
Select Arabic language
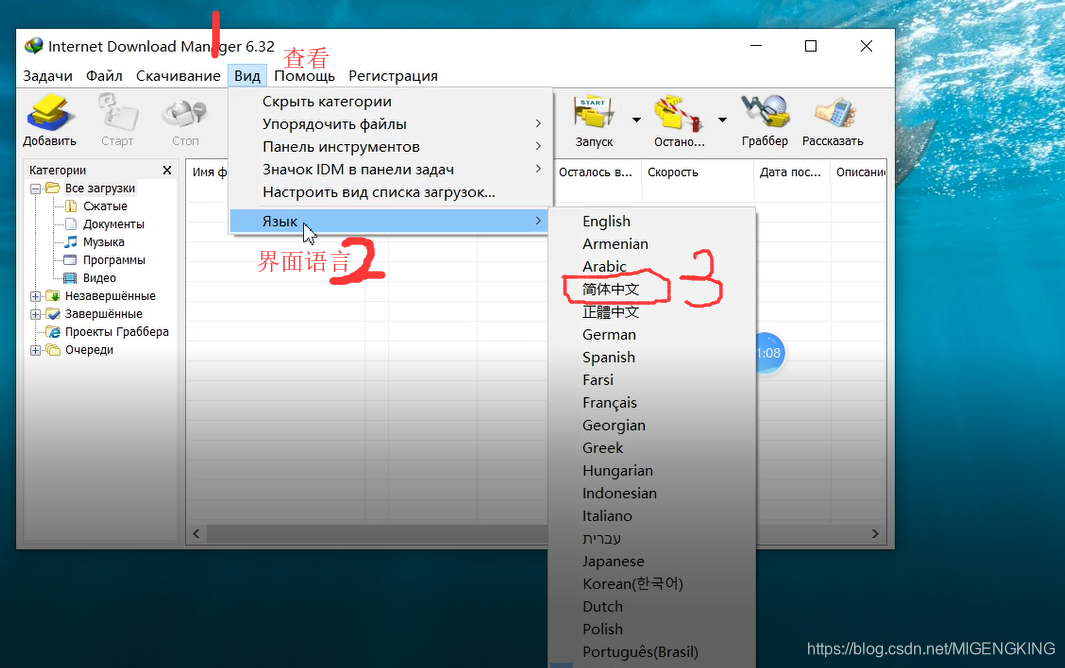coord(604,266)
